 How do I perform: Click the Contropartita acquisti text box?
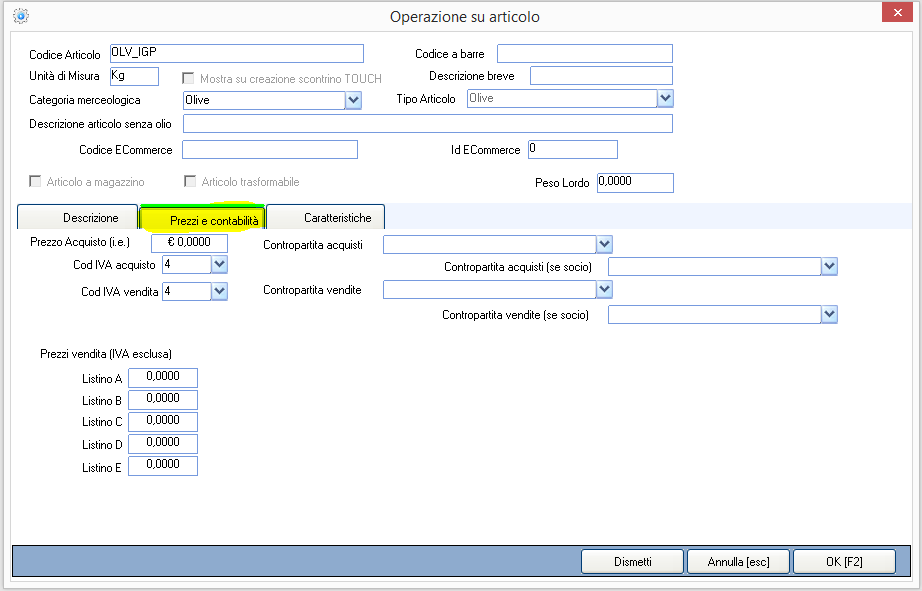point(490,244)
